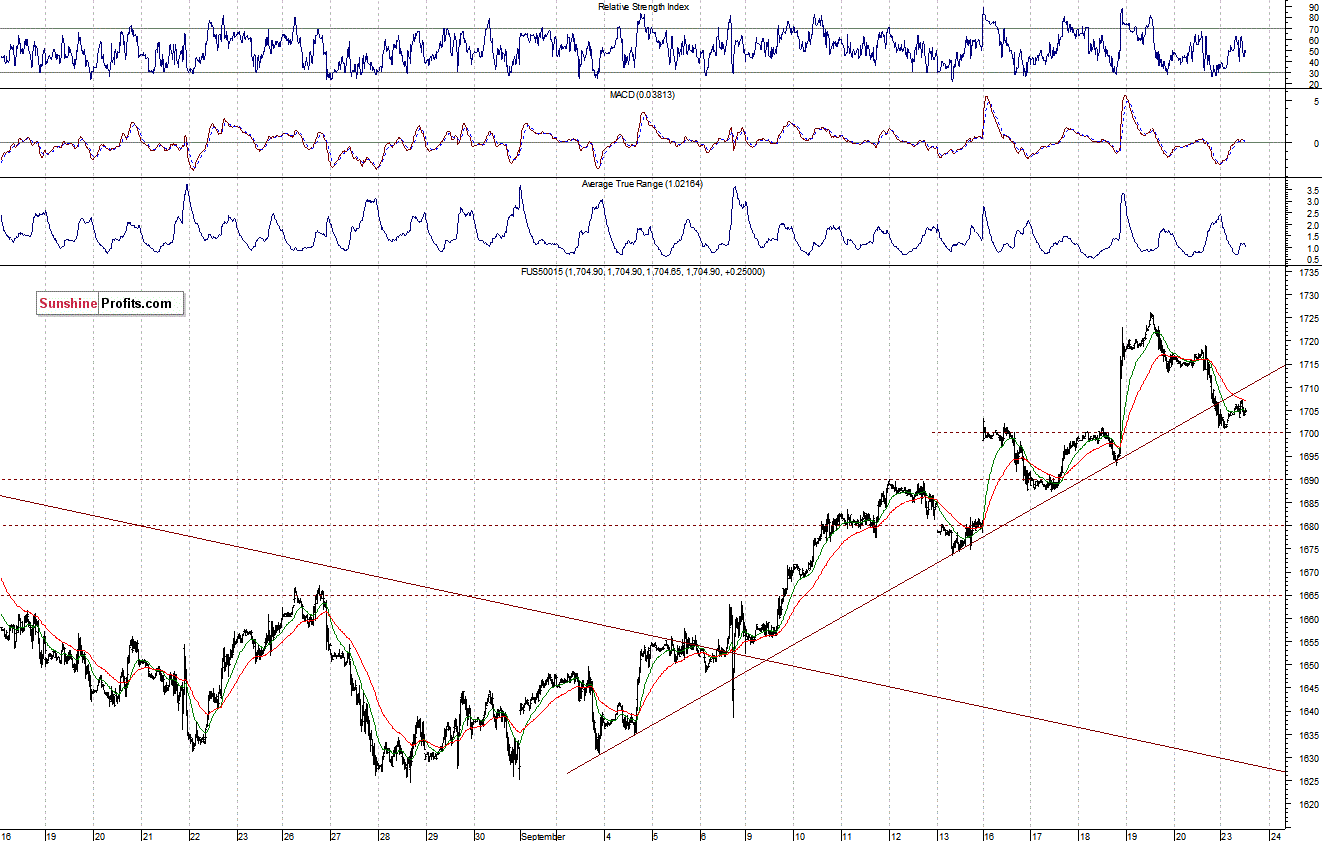The image size is (1322, 841).
Task: Click the 1650 price axis label
Action: pyautogui.click(x=1307, y=666)
